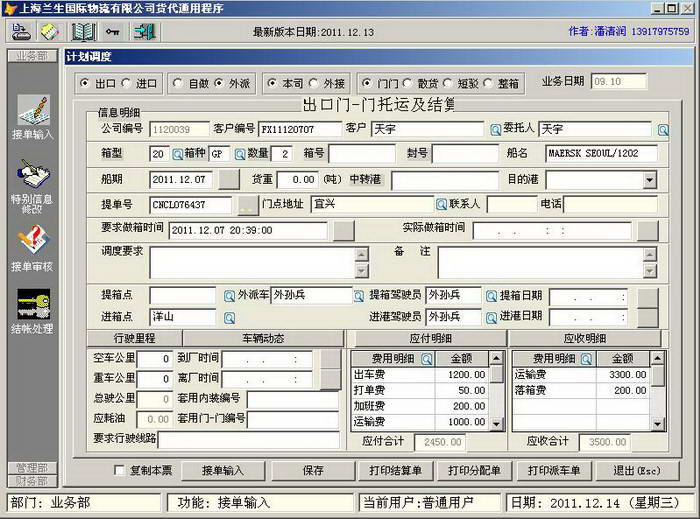Select the 出车费 row in 应付明细
The image size is (700, 519).
(420, 375)
